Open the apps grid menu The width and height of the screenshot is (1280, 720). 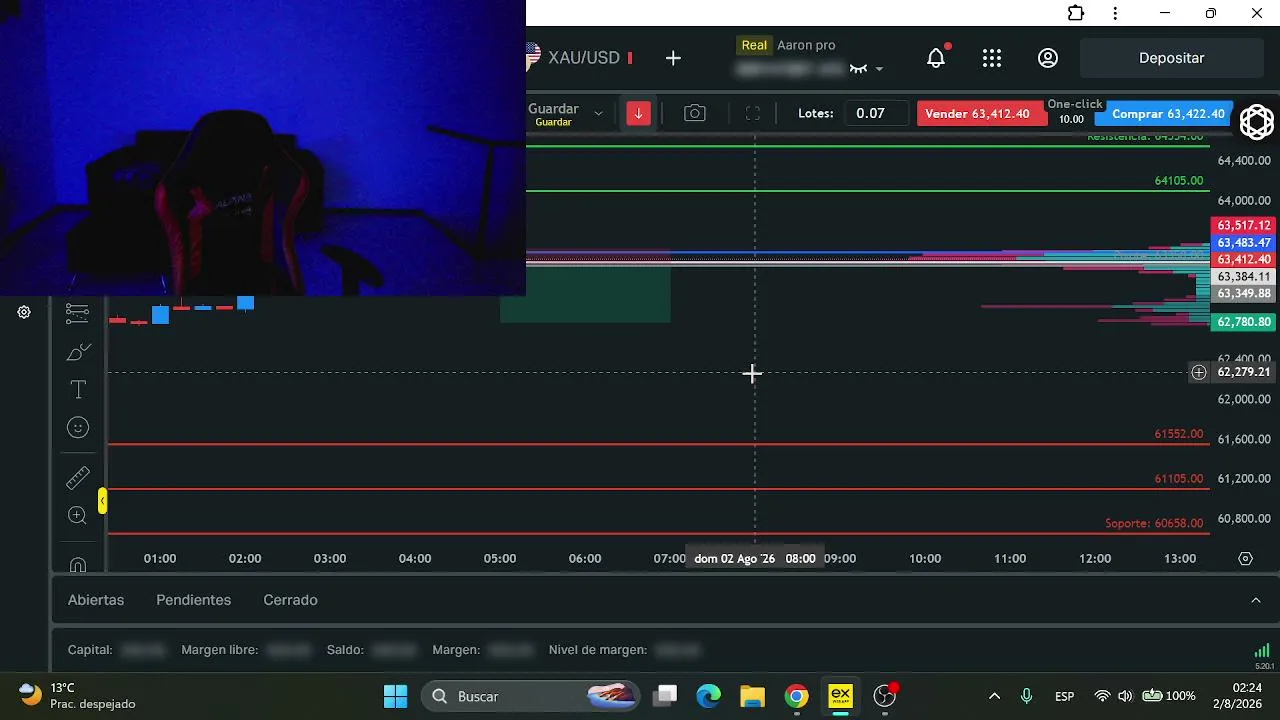pyautogui.click(x=992, y=58)
